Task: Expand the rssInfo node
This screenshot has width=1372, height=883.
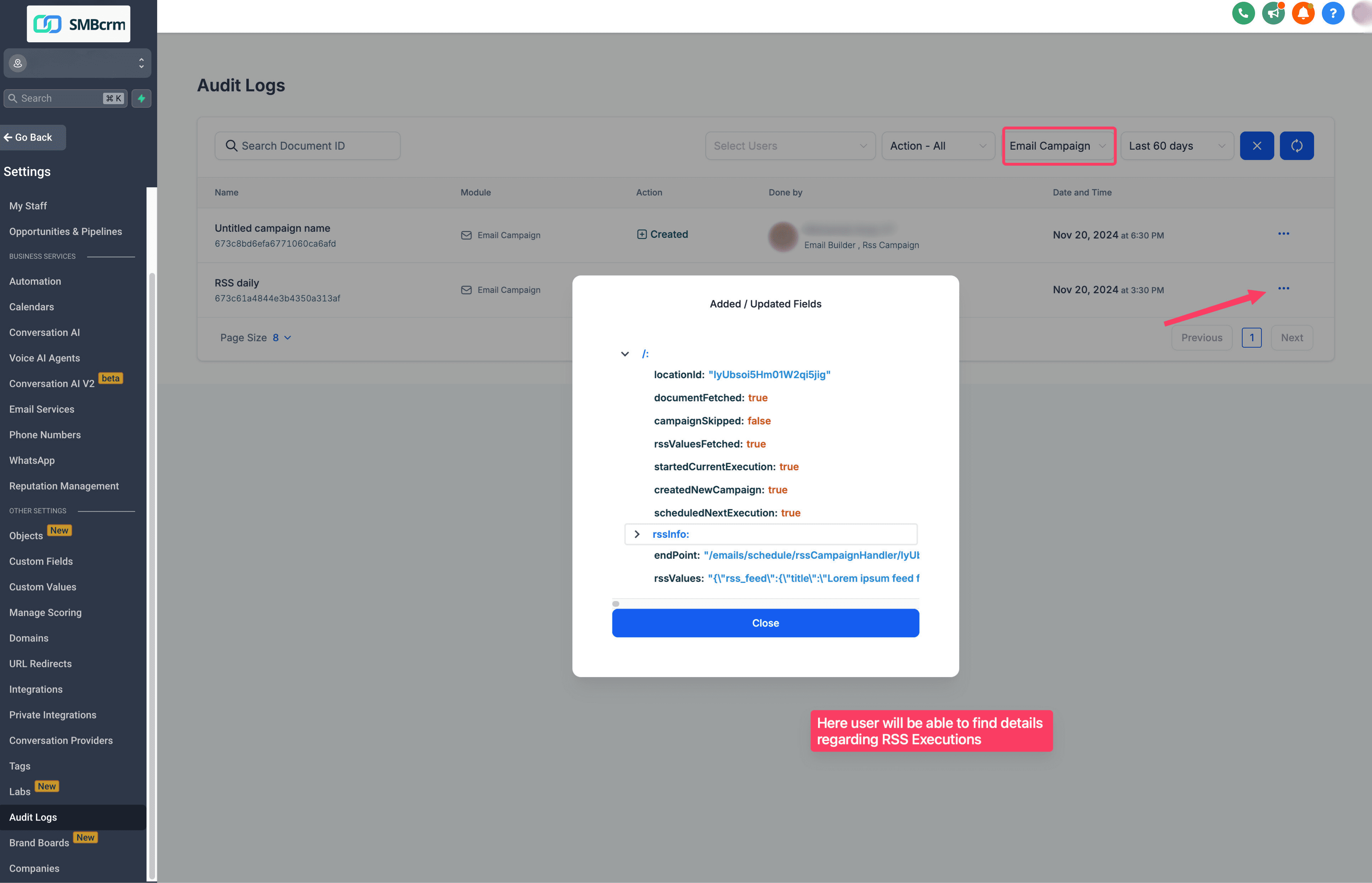Action: point(636,534)
